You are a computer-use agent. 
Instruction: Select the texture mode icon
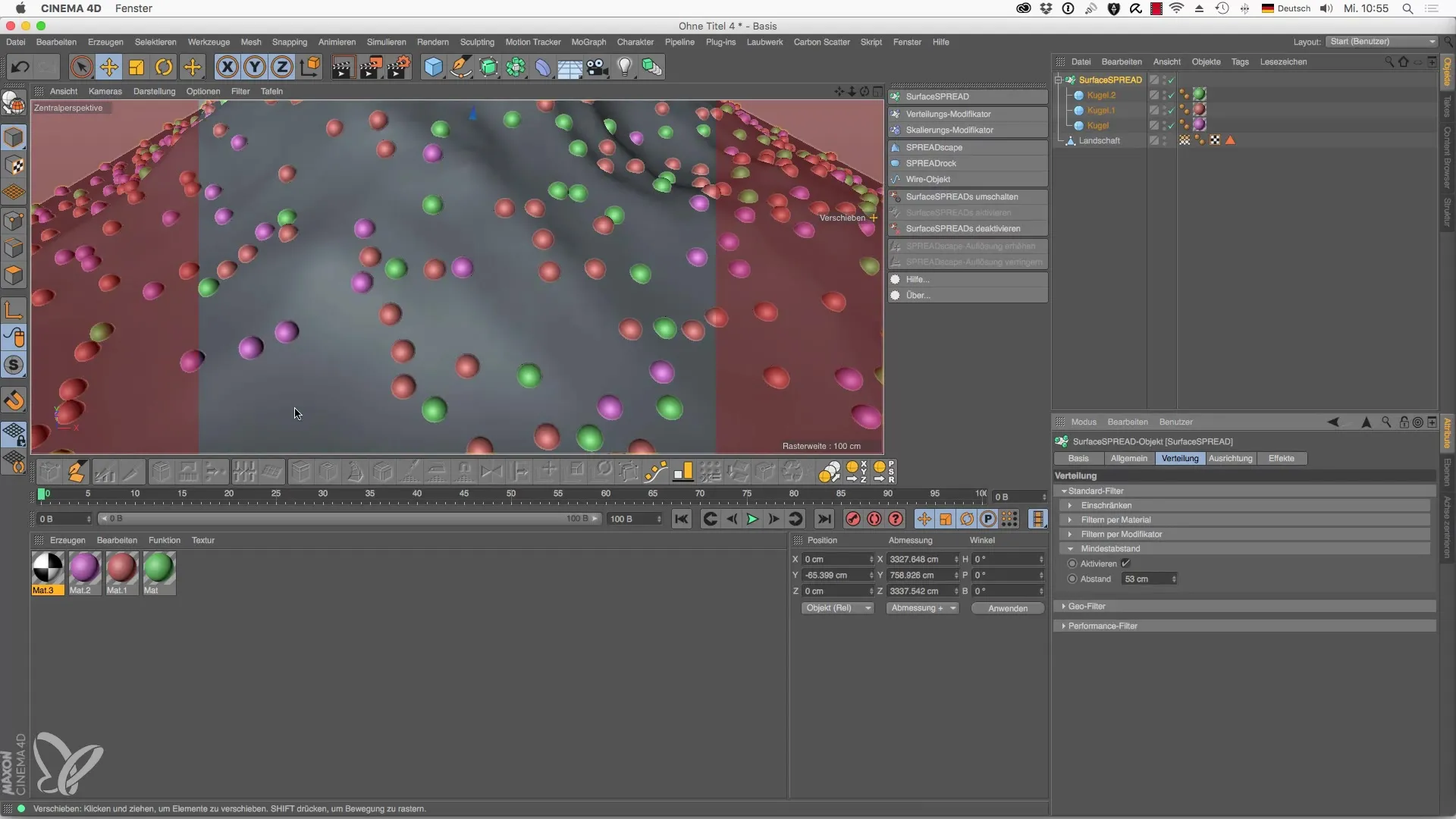tap(14, 165)
